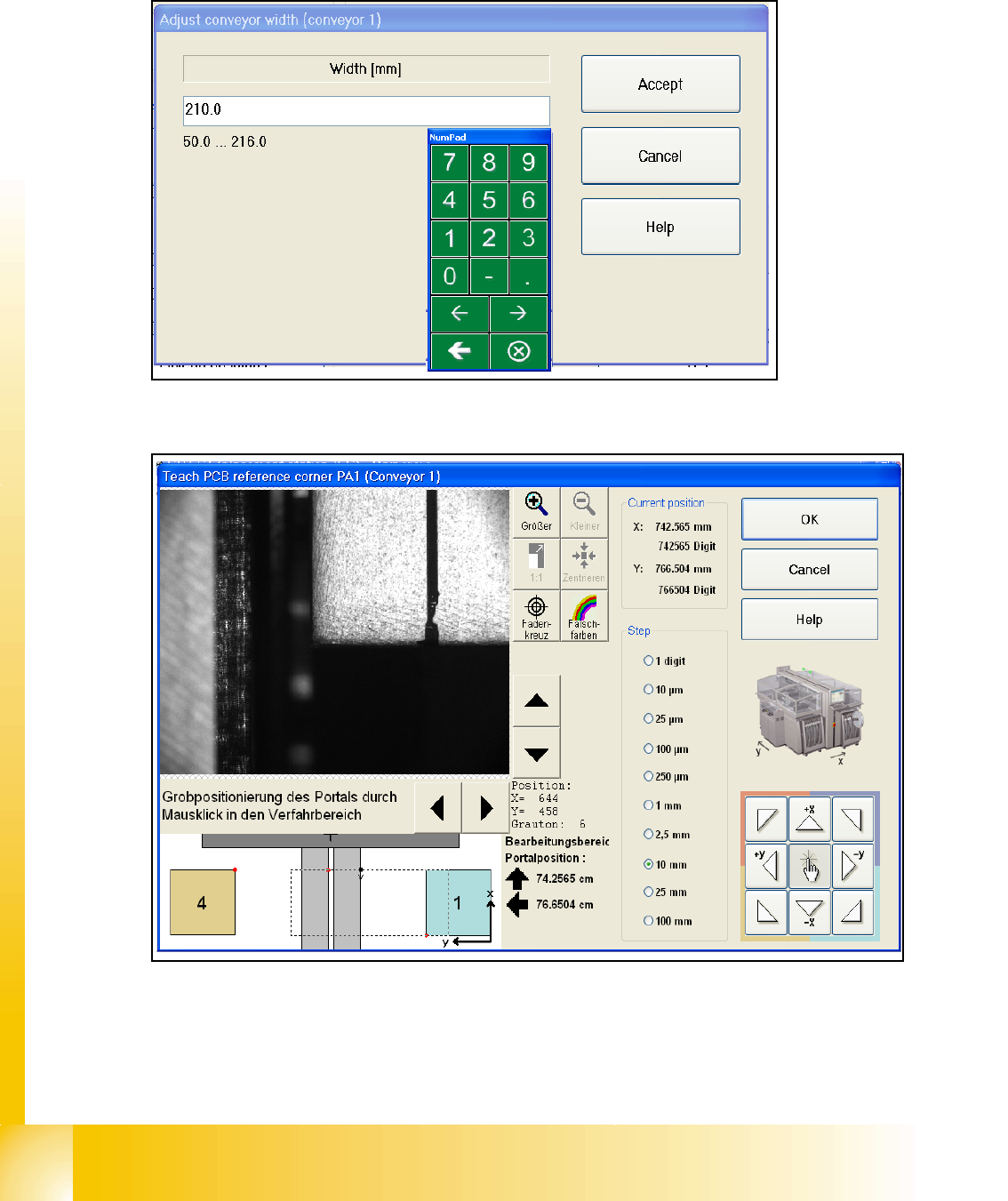
Task: Click the left arrow beside Grobpositionierung text
Action: 437,808
